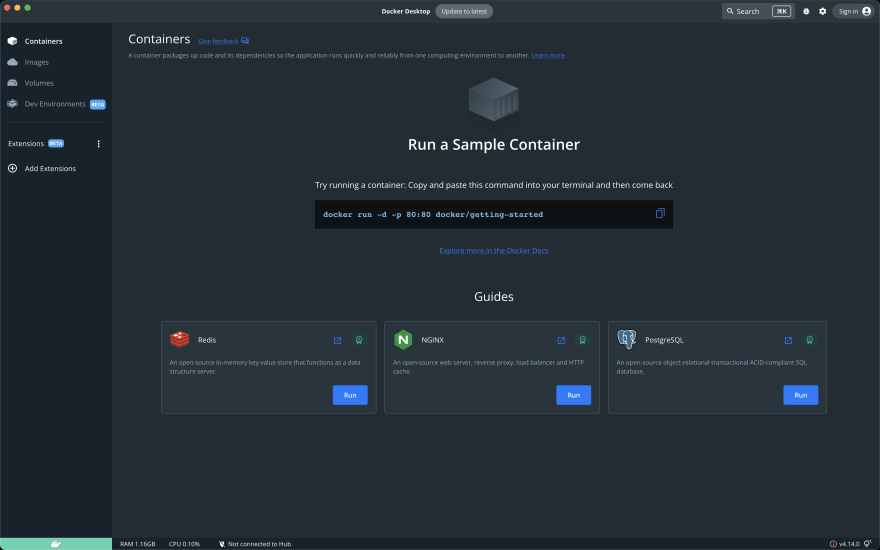Run the Redis sample container

point(350,395)
